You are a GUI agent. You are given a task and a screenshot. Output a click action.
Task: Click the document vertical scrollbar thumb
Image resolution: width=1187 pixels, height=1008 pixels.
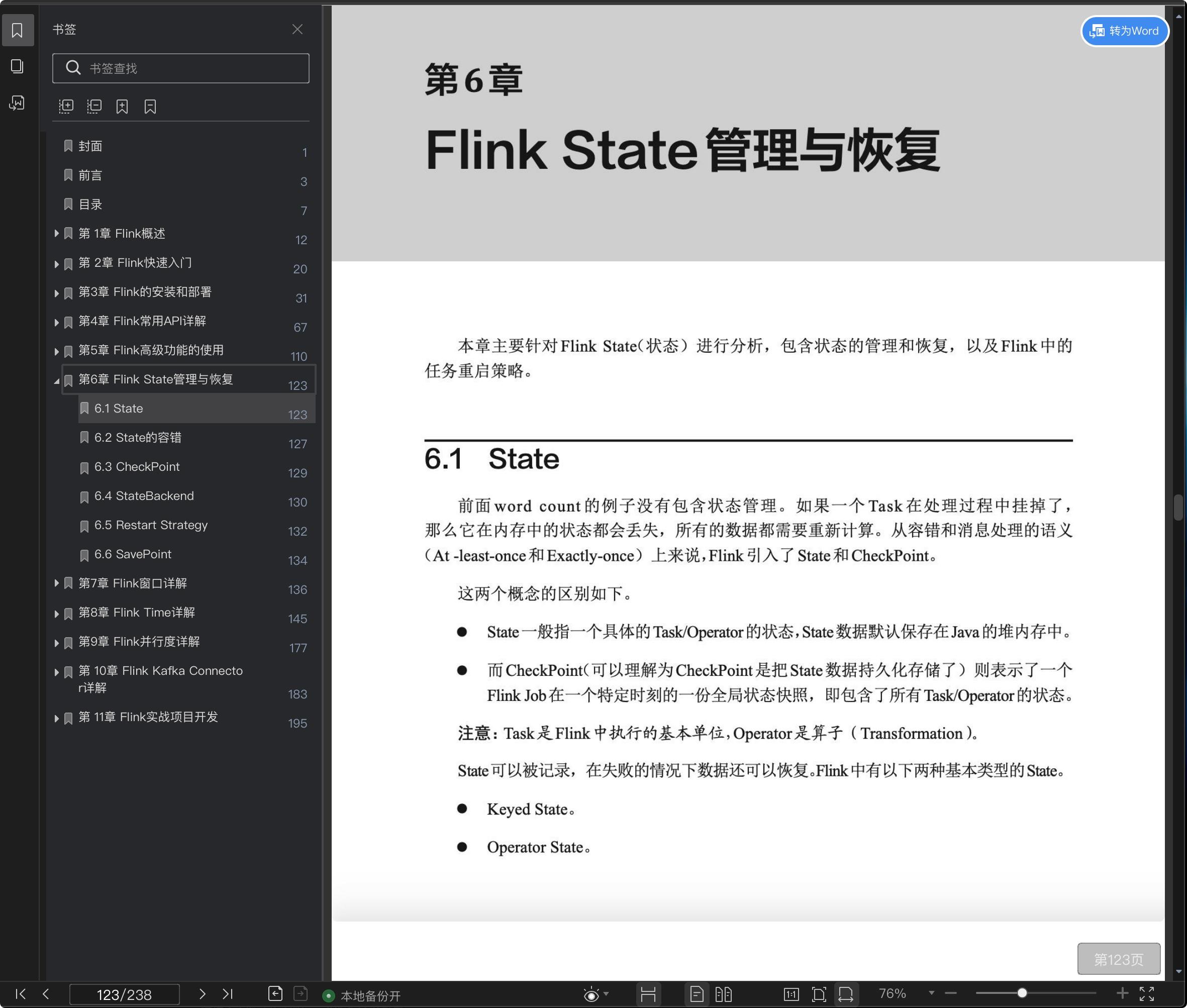tap(1178, 508)
